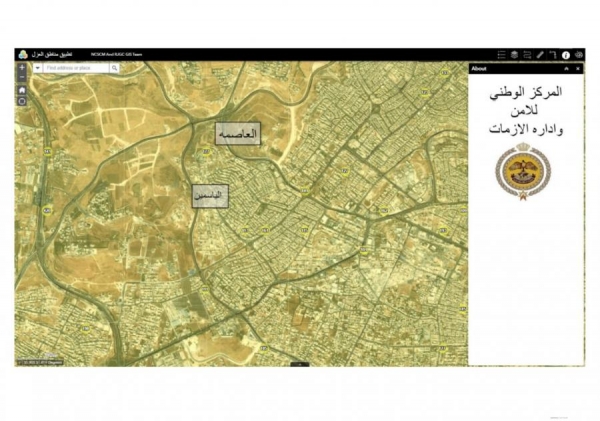Viewport: 600px width, 421px height.
Task: Click the My Location button
Action: [22, 101]
